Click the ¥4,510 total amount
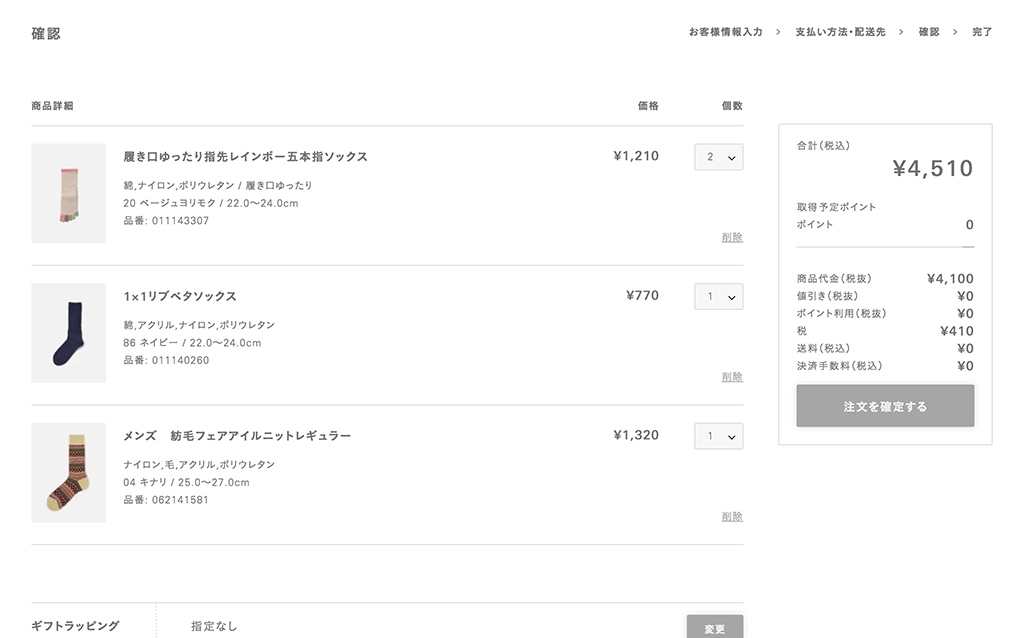The image size is (1024, 638). point(932,169)
